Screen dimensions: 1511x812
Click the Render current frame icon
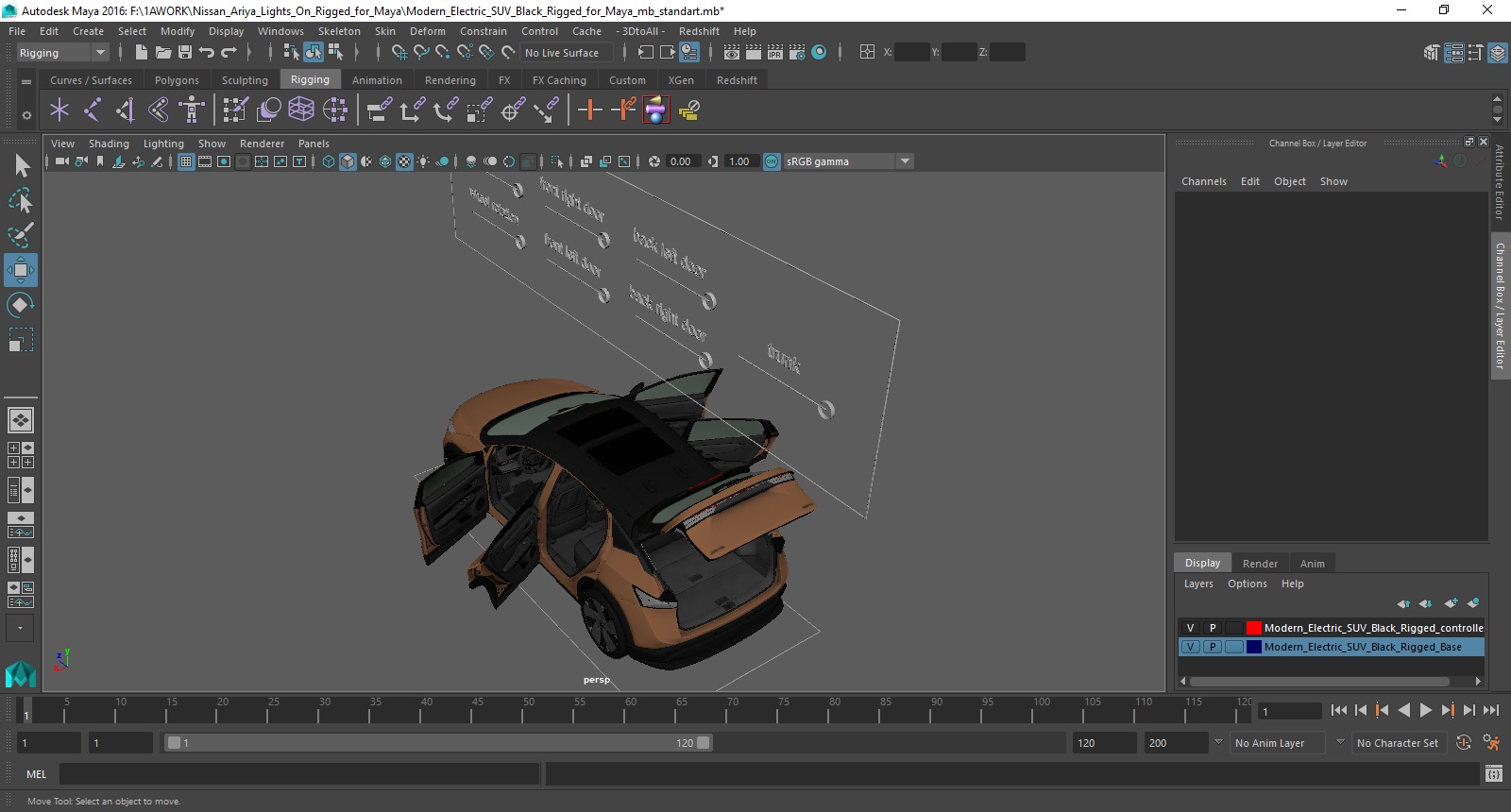point(754,53)
